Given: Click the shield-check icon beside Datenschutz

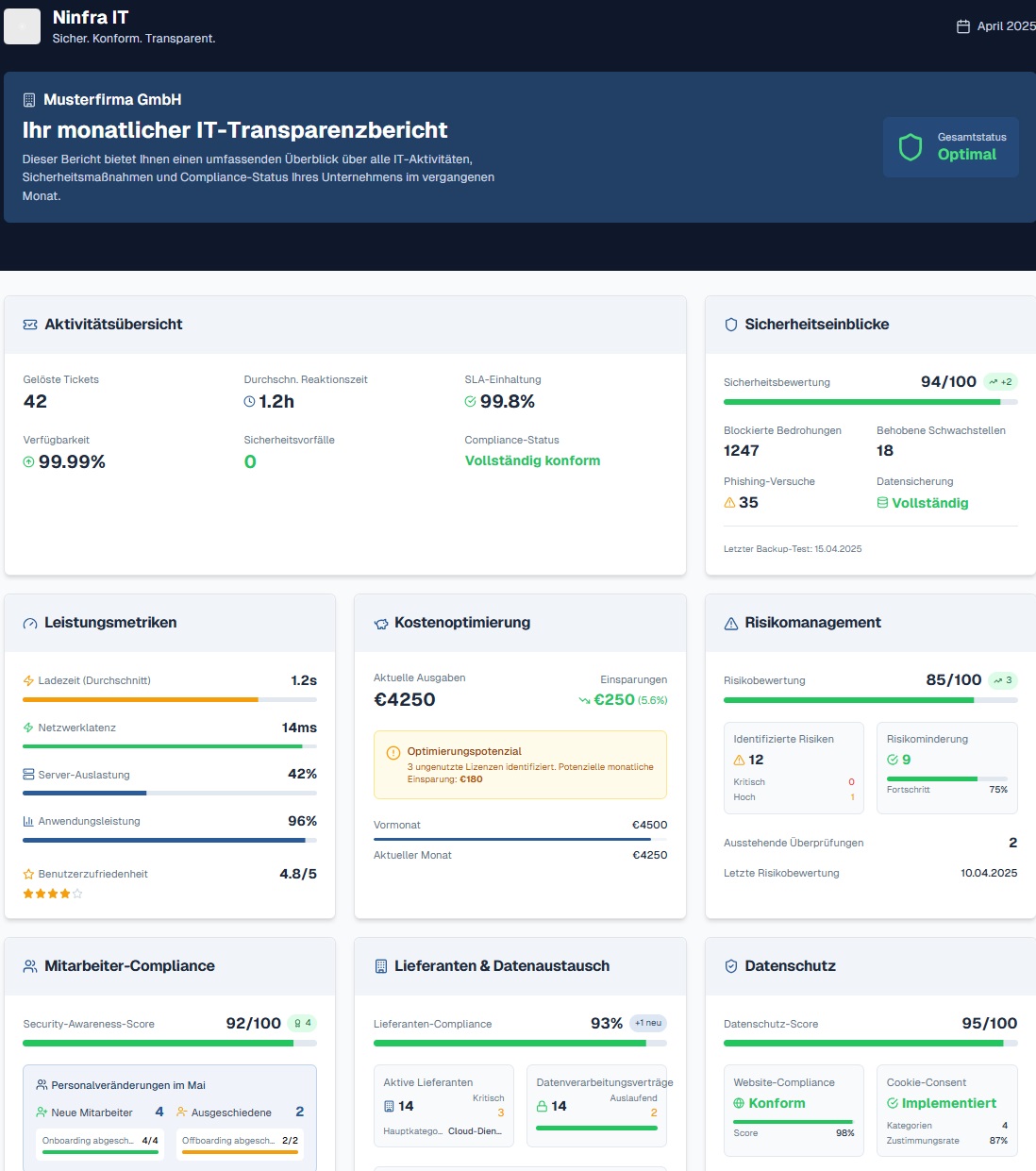Looking at the screenshot, I should tap(730, 966).
